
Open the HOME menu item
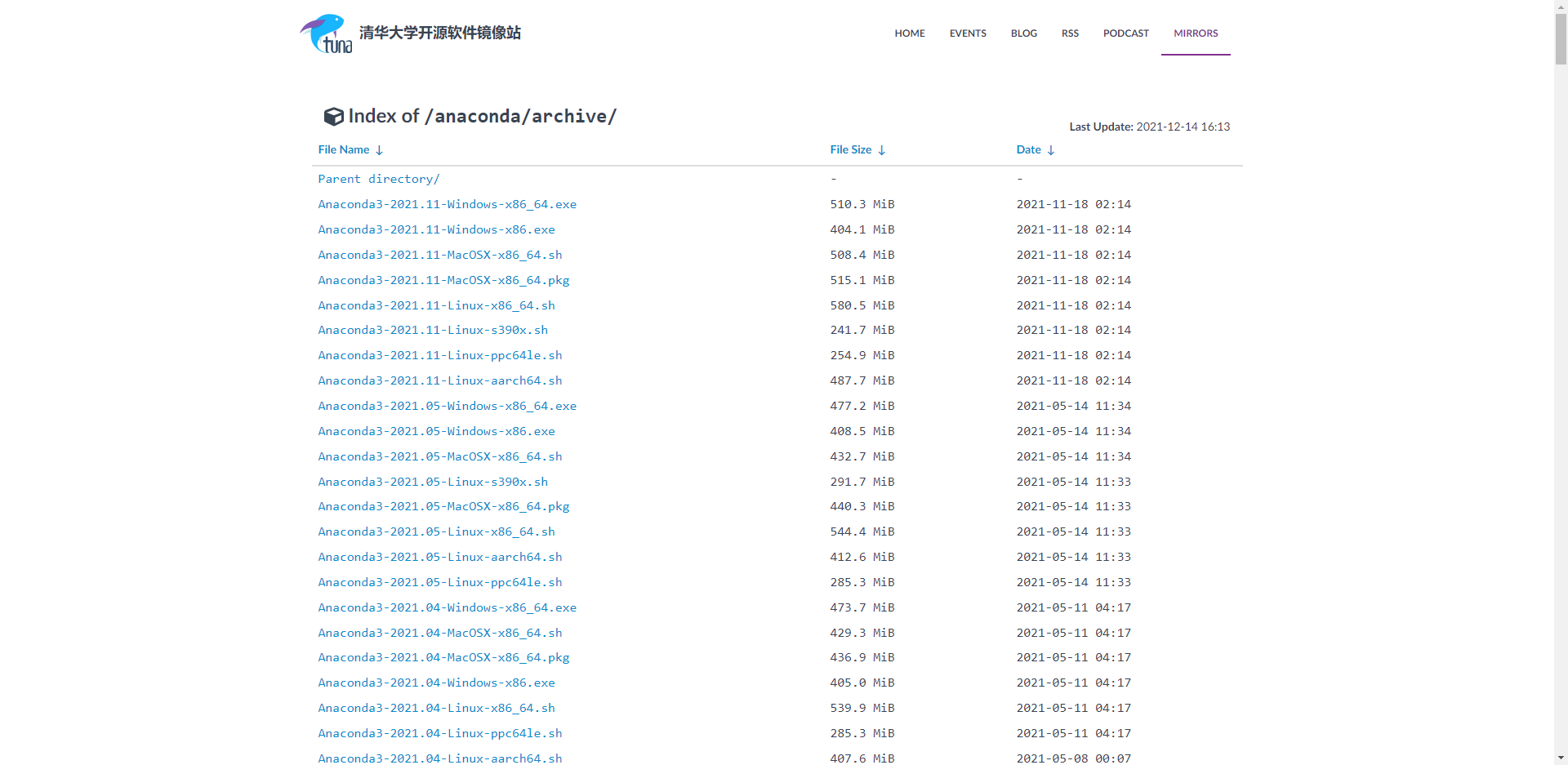click(910, 33)
